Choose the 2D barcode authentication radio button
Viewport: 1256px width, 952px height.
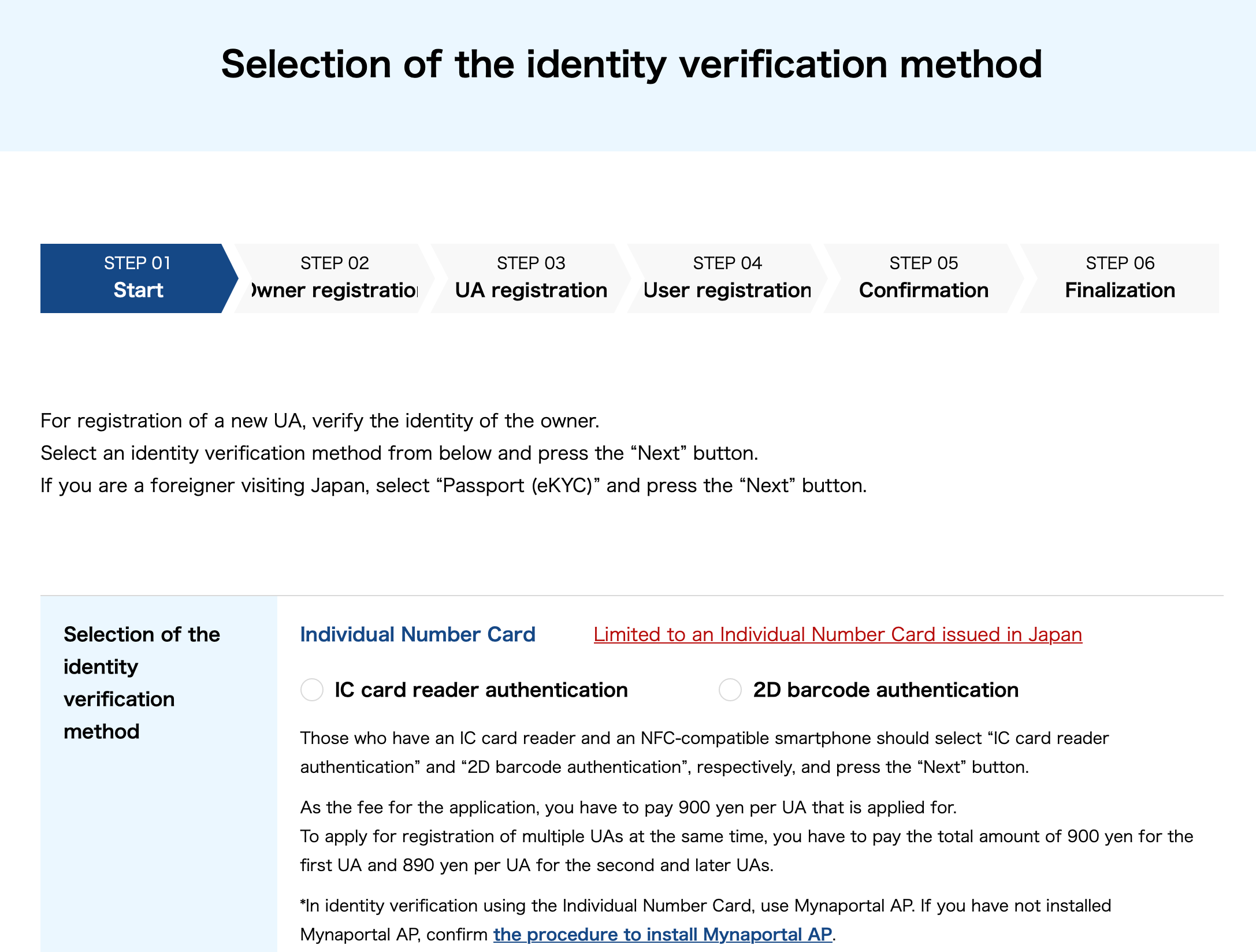730,690
